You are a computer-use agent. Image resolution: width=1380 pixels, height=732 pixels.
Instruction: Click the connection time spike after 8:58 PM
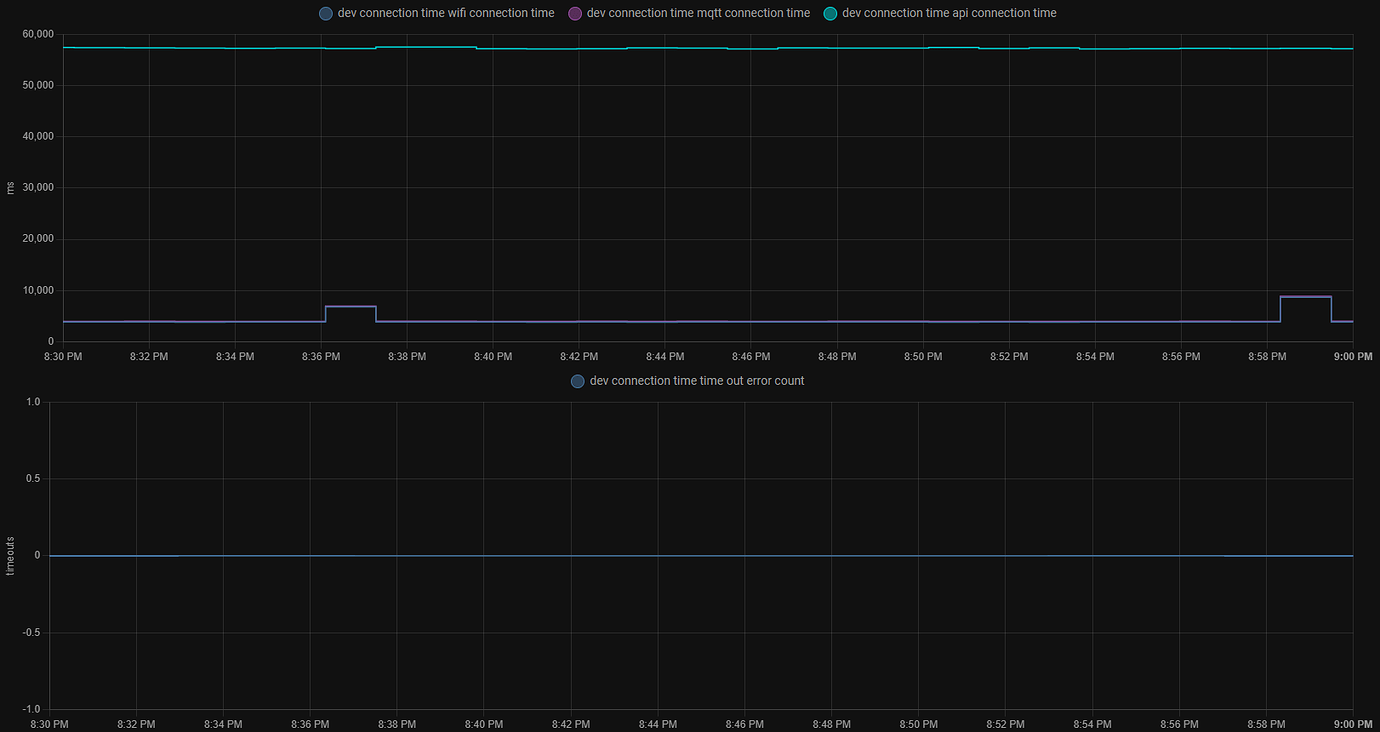(x=1305, y=297)
